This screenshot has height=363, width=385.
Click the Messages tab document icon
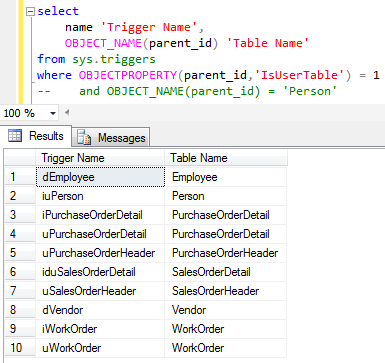coord(84,137)
